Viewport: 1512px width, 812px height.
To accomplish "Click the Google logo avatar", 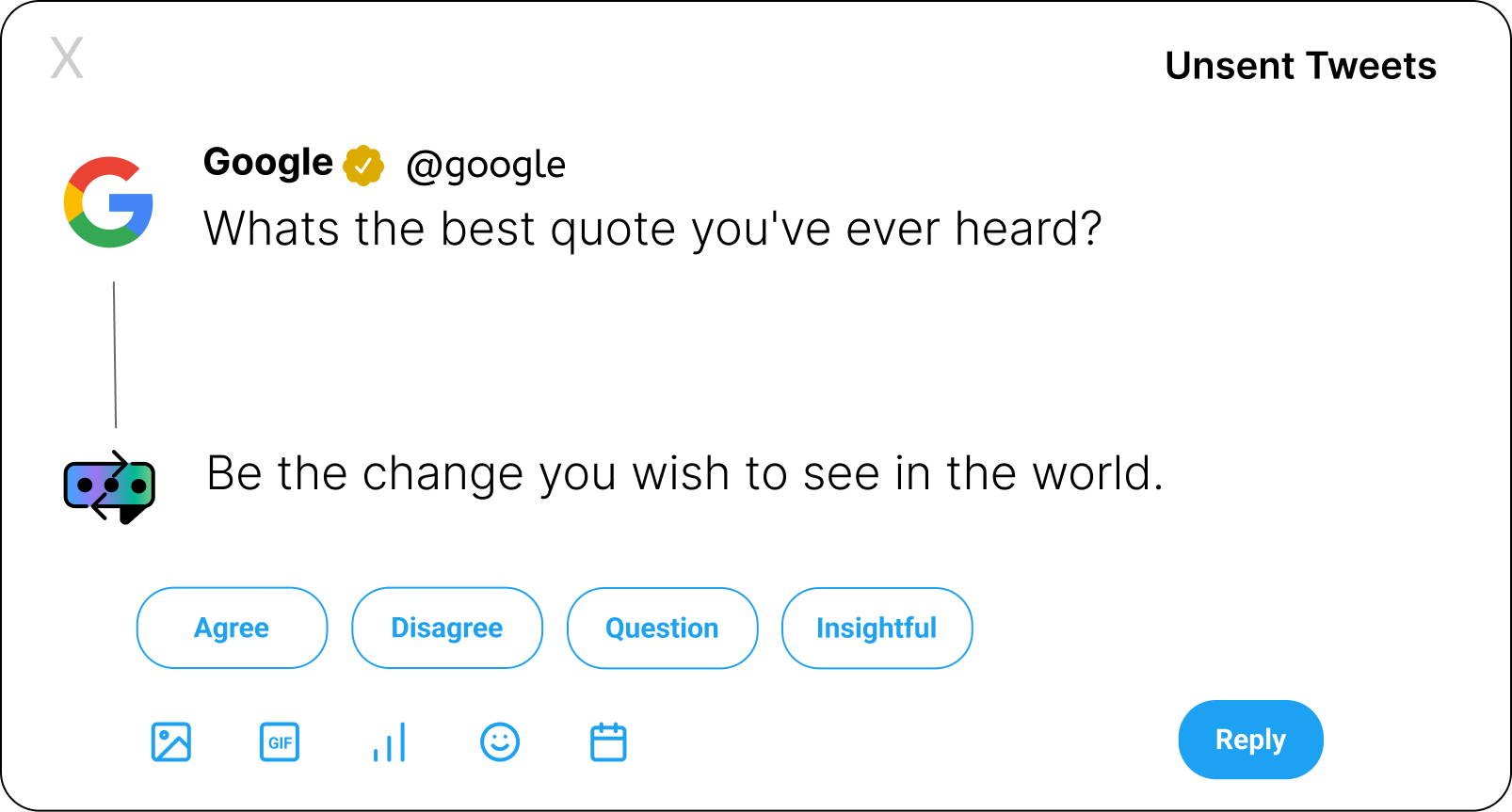I will (109, 202).
